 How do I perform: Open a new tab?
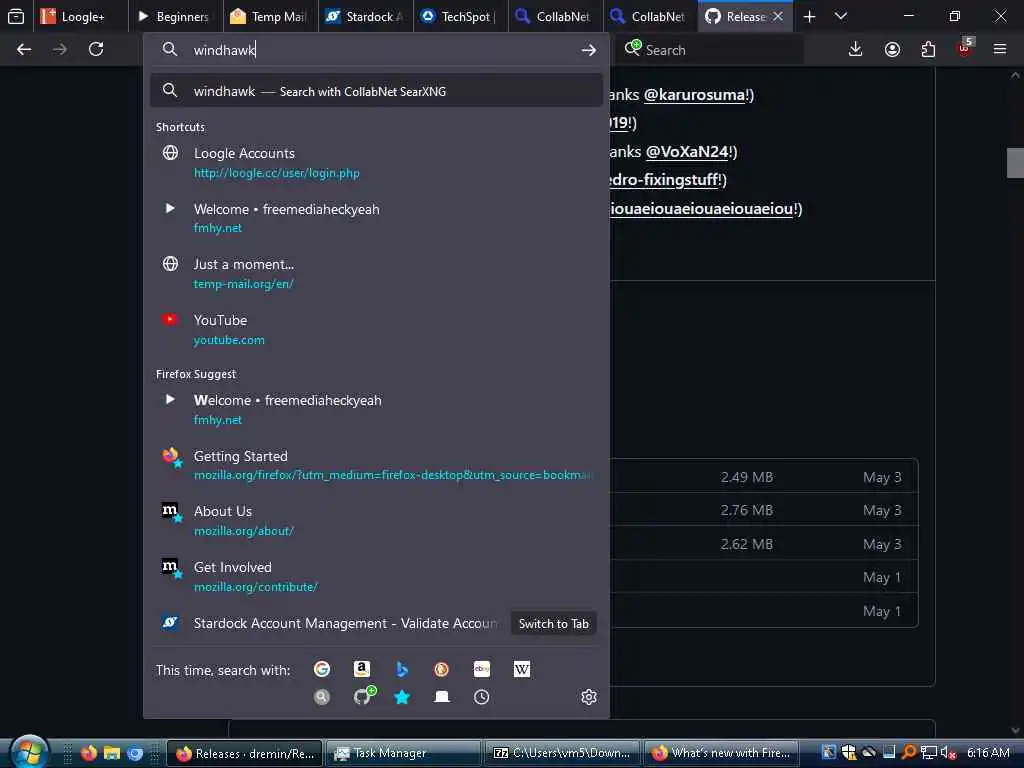(809, 17)
